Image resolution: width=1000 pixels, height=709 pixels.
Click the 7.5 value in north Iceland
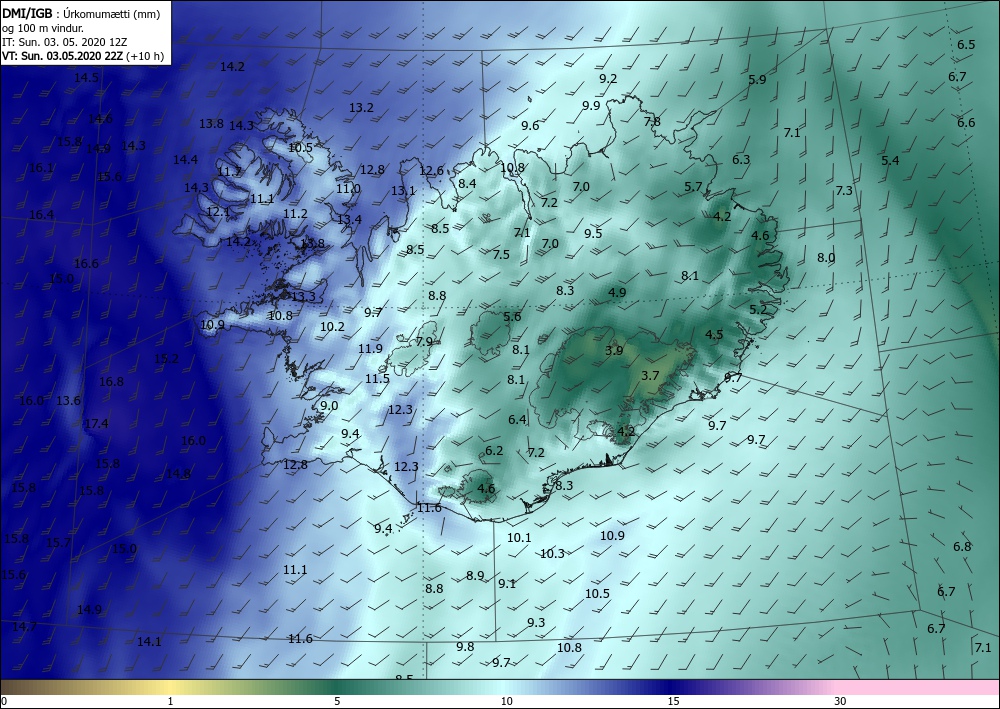click(501, 254)
